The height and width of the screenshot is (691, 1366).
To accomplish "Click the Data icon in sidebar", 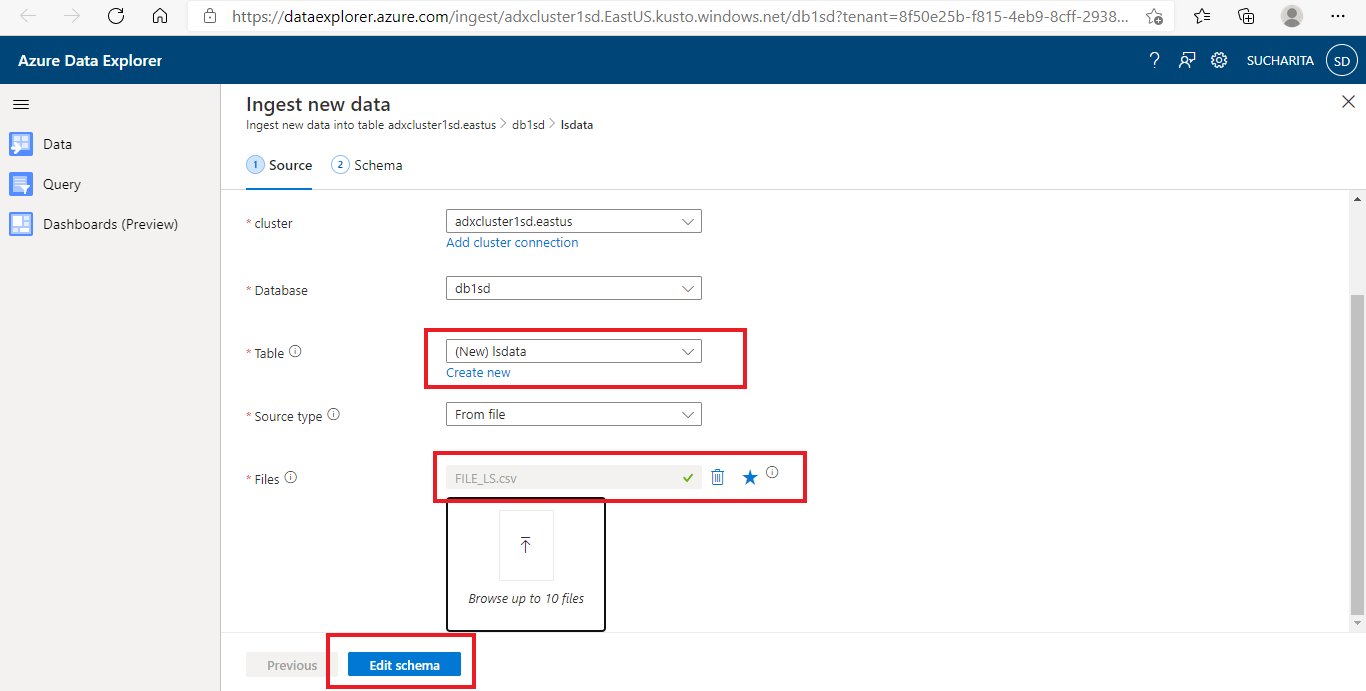I will point(21,144).
